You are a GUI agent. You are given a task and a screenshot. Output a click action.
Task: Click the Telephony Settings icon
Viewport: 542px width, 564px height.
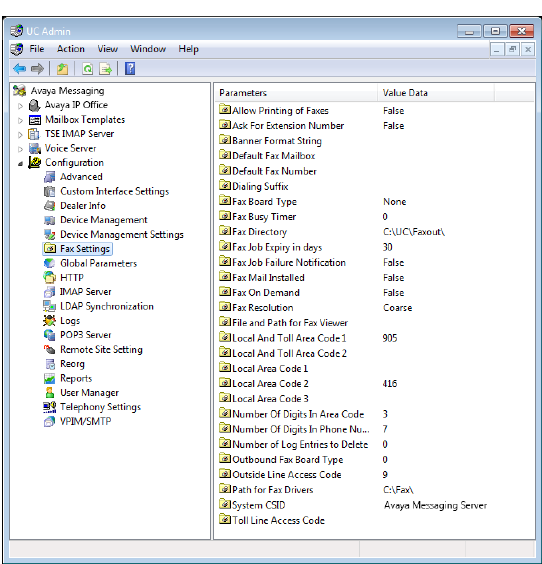click(x=49, y=407)
